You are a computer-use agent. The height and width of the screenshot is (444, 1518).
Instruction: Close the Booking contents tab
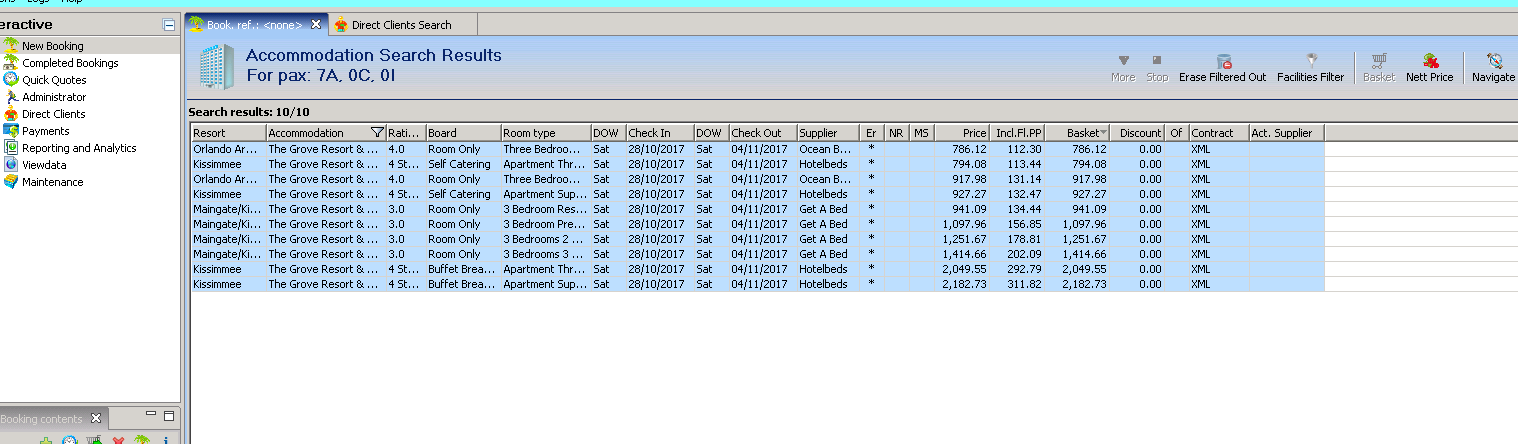(x=96, y=418)
